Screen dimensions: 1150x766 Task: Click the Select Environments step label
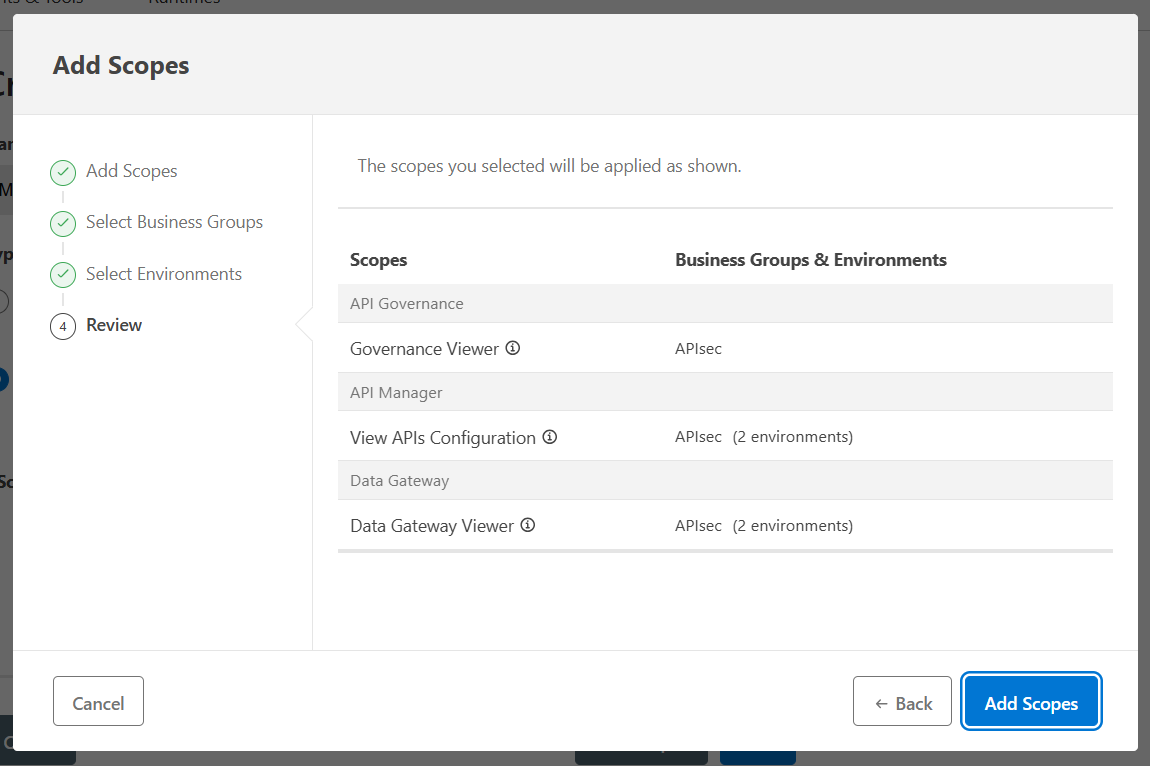[163, 273]
